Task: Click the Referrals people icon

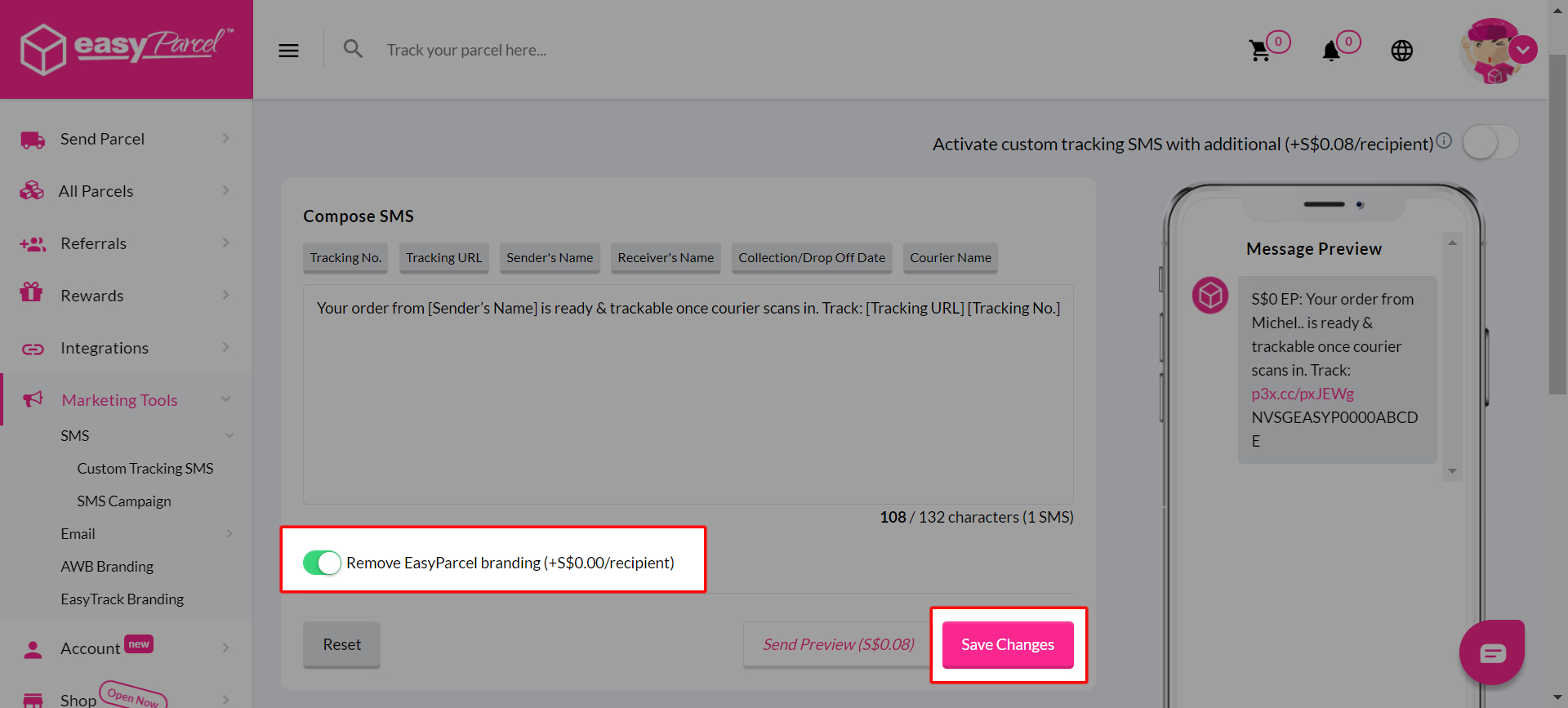Action: 33,243
